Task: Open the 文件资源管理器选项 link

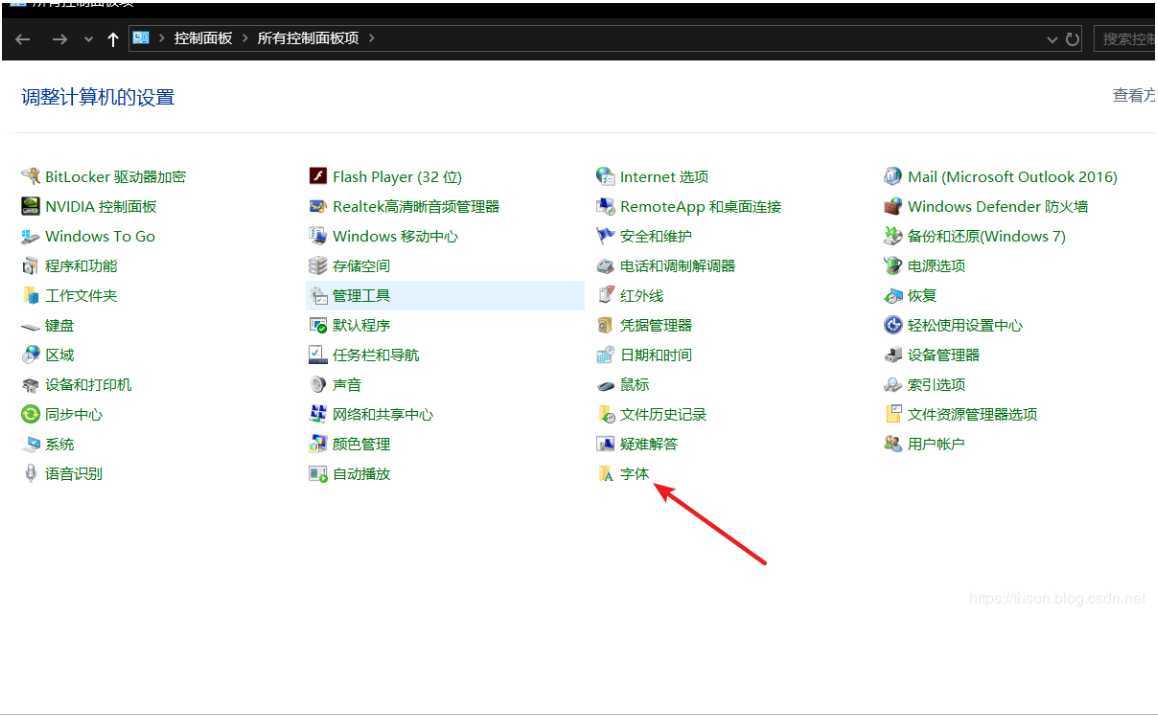Action: tap(972, 414)
